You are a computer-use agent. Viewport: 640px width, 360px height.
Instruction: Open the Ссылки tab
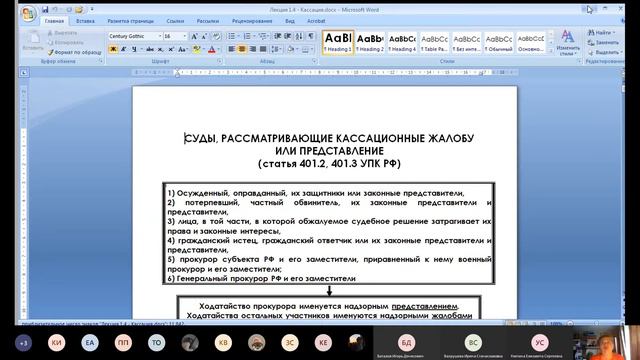click(x=175, y=21)
